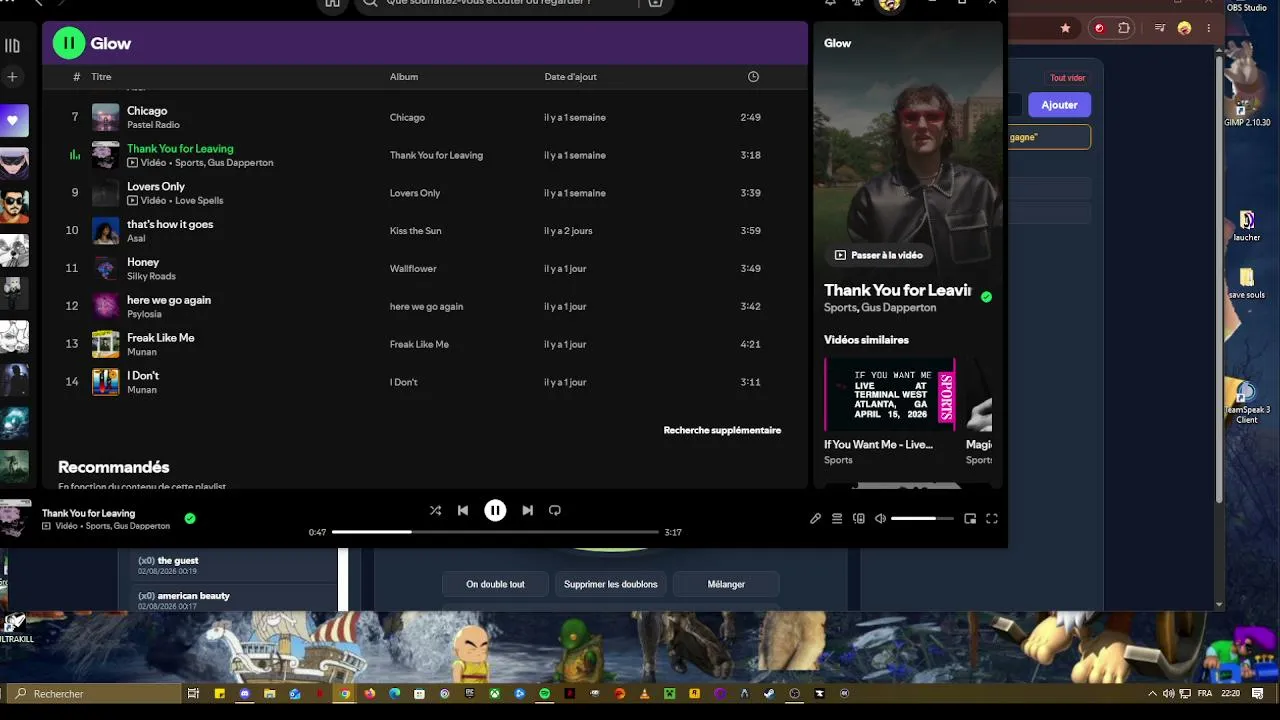Open the mini player icon
Screen dimensions: 1280x720
pos(970,518)
